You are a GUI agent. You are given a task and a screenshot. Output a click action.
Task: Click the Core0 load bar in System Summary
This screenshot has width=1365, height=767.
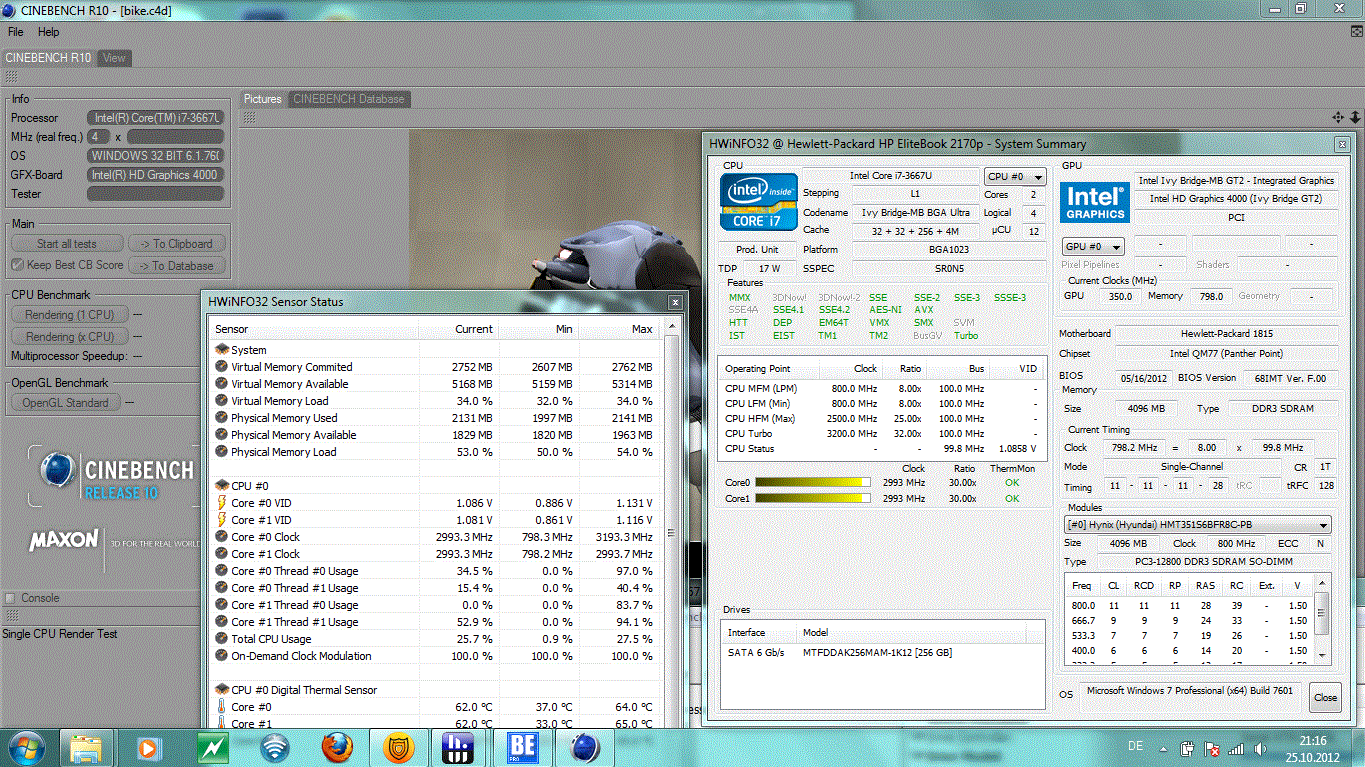pos(812,482)
